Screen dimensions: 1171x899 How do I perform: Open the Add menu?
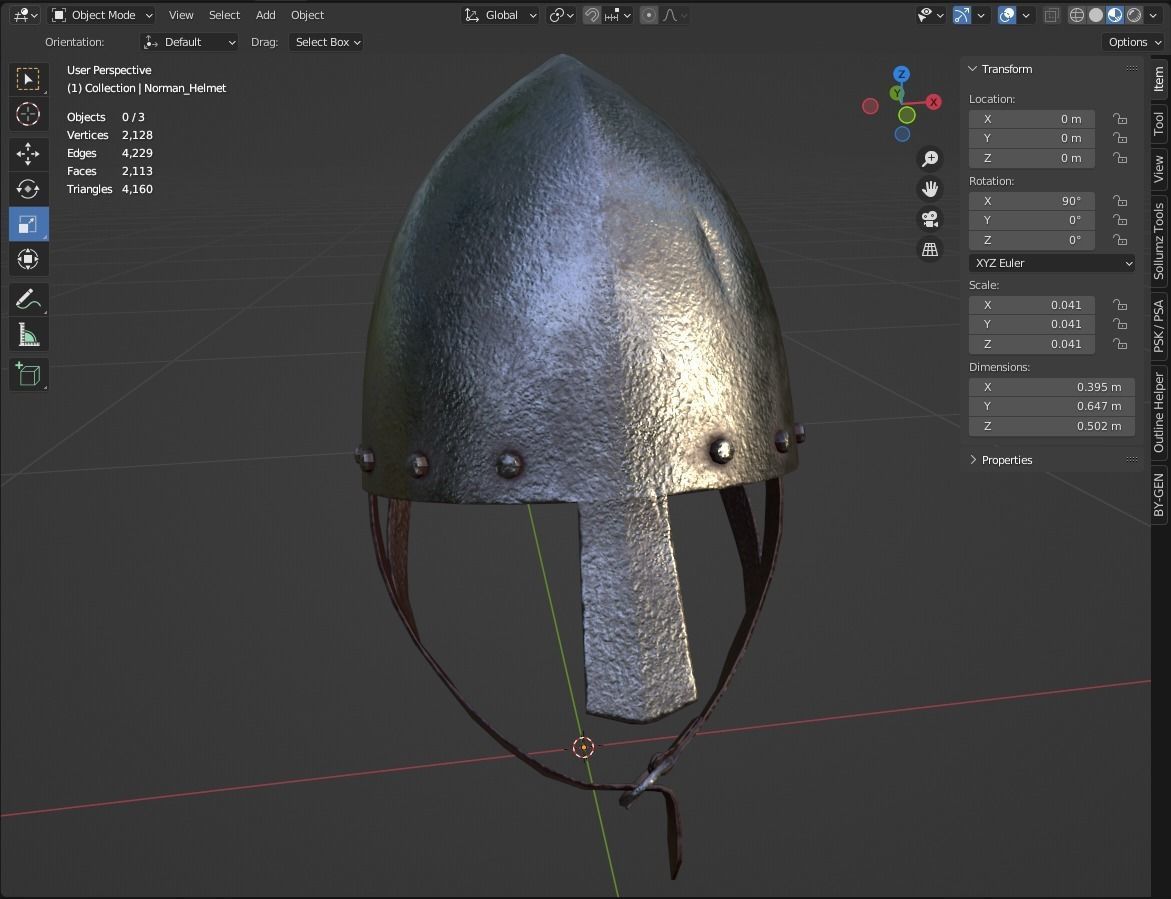265,15
